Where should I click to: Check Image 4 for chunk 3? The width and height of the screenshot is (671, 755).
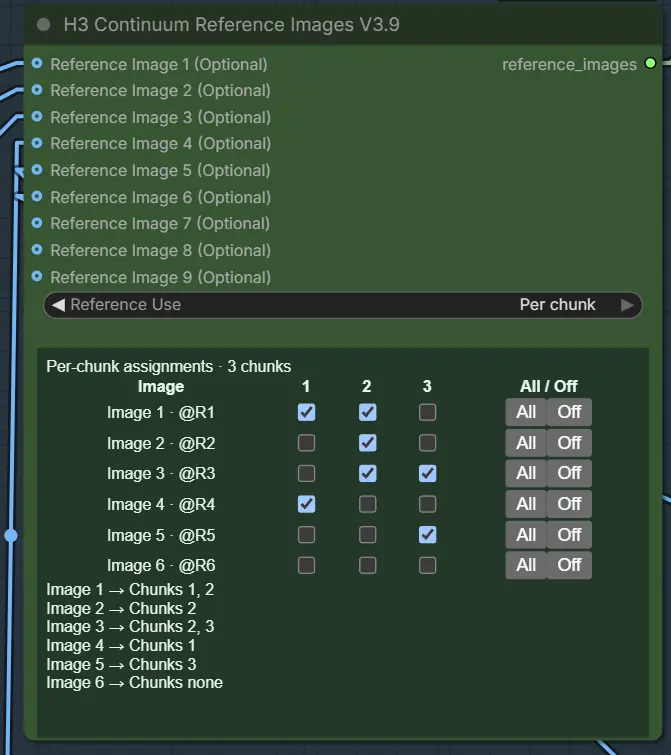pyautogui.click(x=427, y=504)
